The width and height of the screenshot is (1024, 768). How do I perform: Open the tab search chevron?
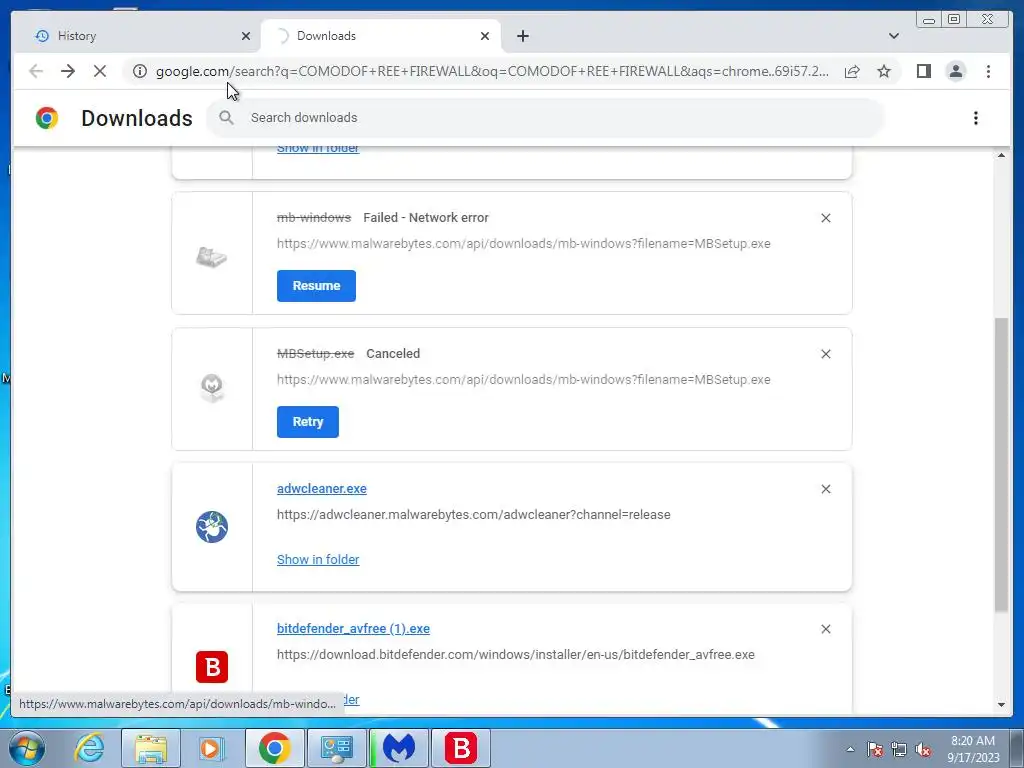[x=893, y=36]
